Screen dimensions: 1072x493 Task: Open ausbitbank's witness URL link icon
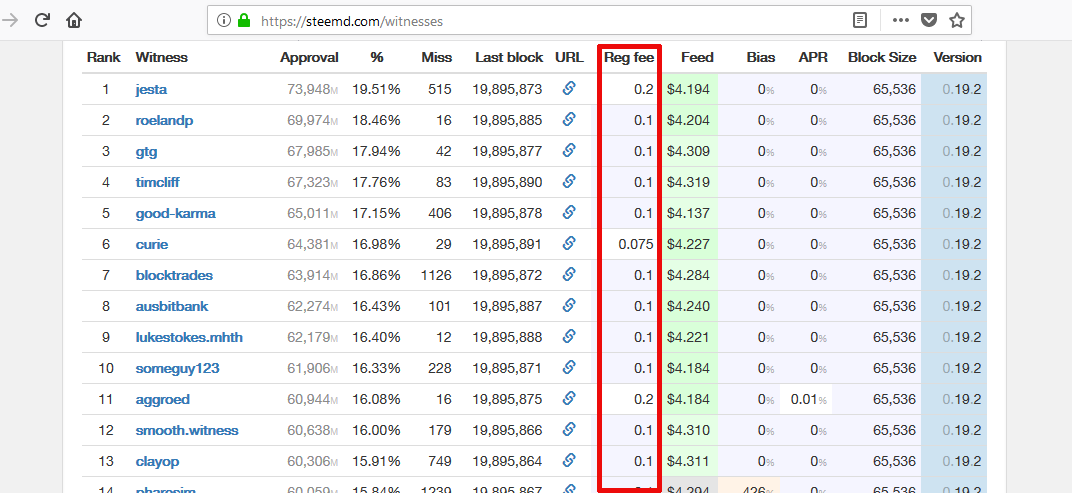[569, 305]
